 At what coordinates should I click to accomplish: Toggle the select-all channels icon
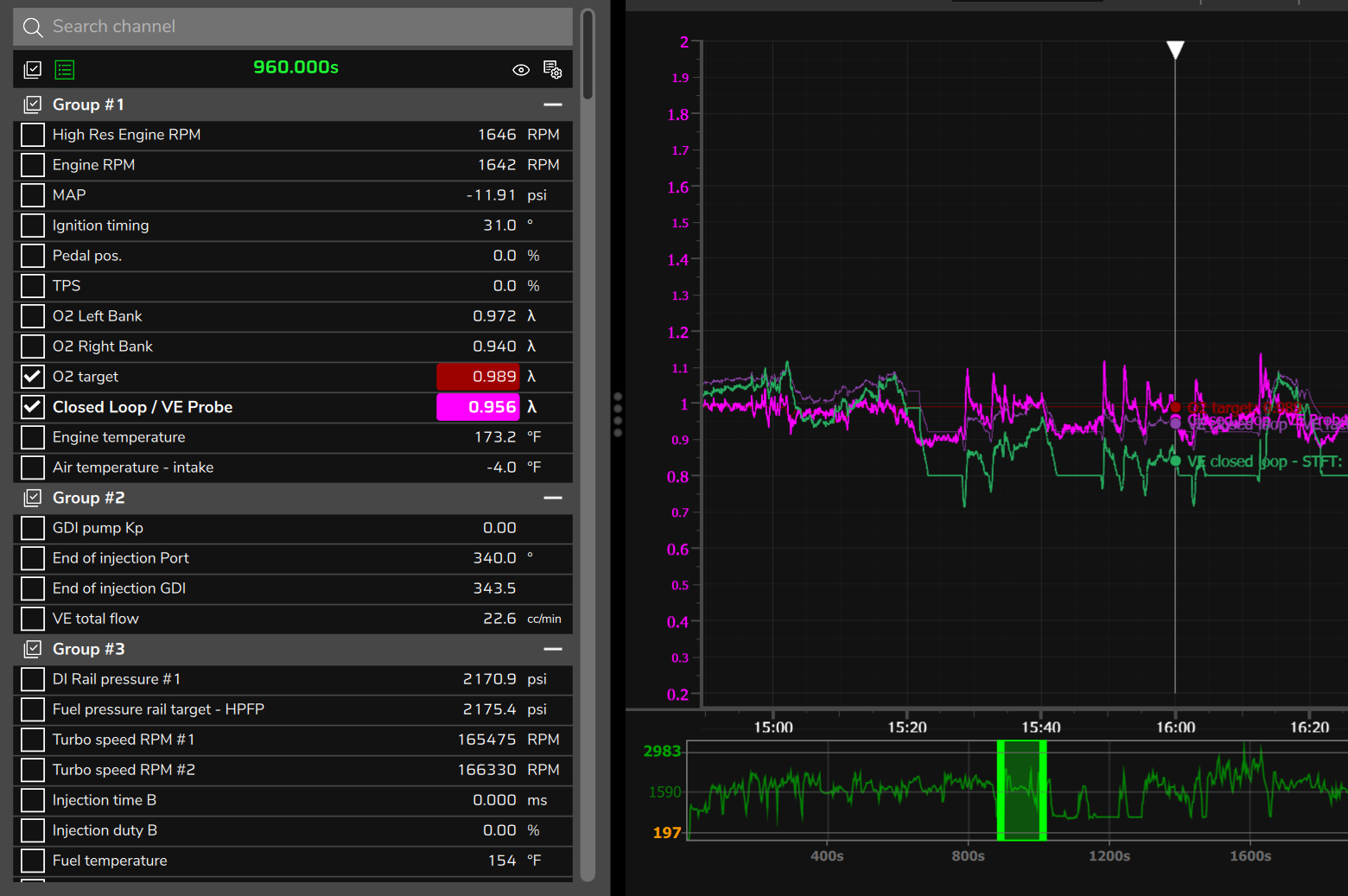tap(33, 69)
